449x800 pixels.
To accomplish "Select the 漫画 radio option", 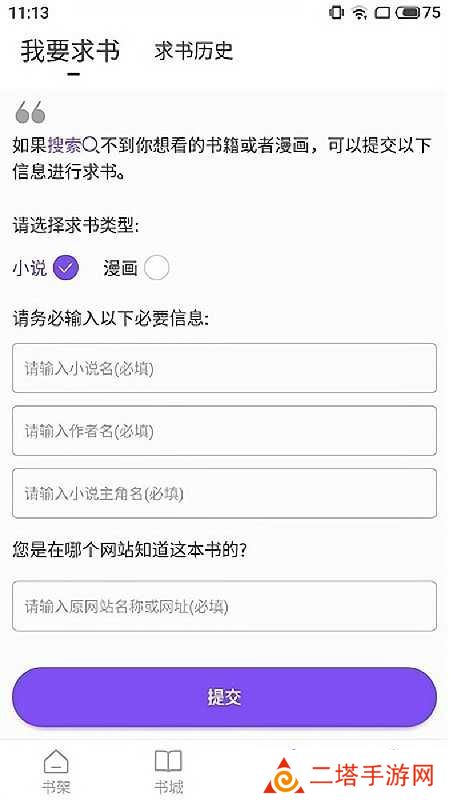I will pos(156,268).
